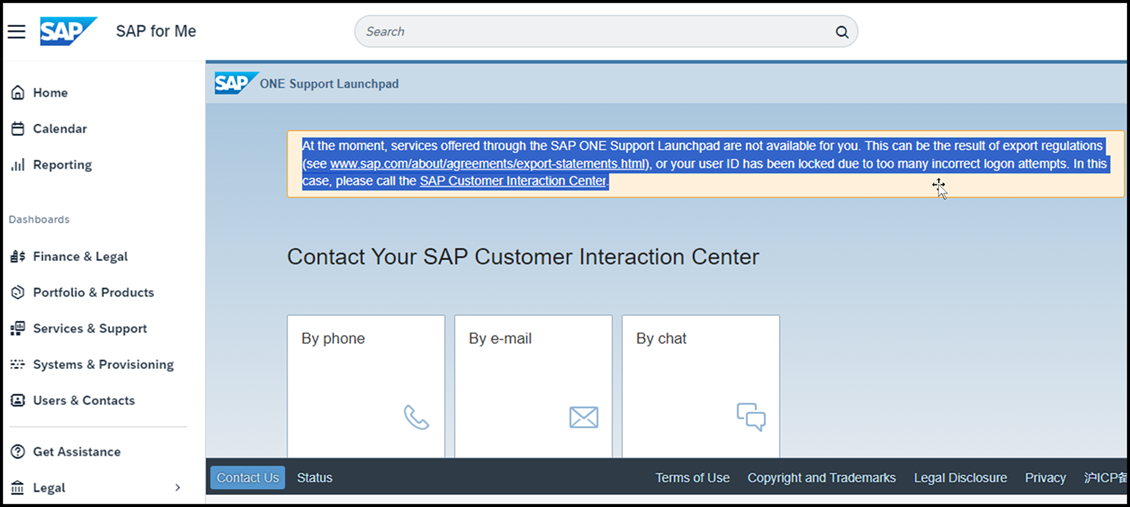Open Legal Disclosure footer link

[x=961, y=477]
